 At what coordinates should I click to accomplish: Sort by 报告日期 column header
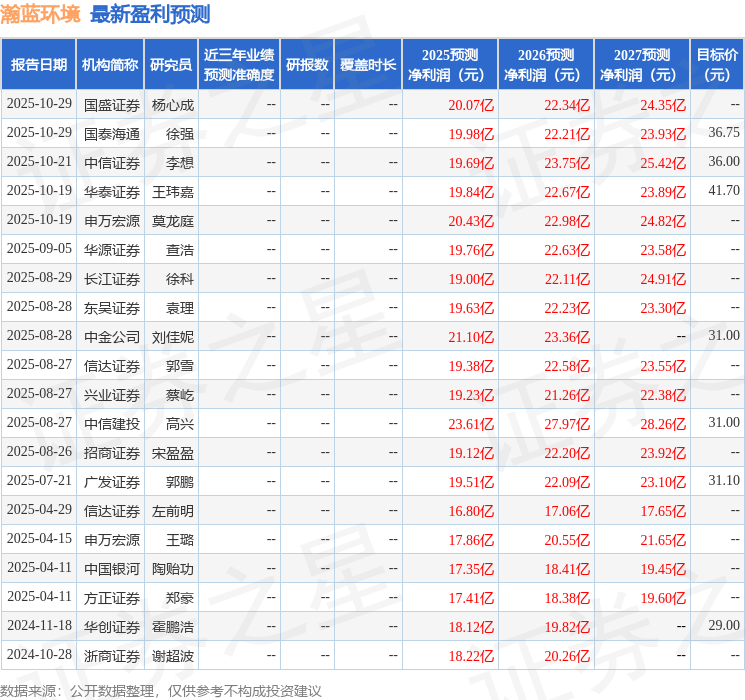coord(39,65)
